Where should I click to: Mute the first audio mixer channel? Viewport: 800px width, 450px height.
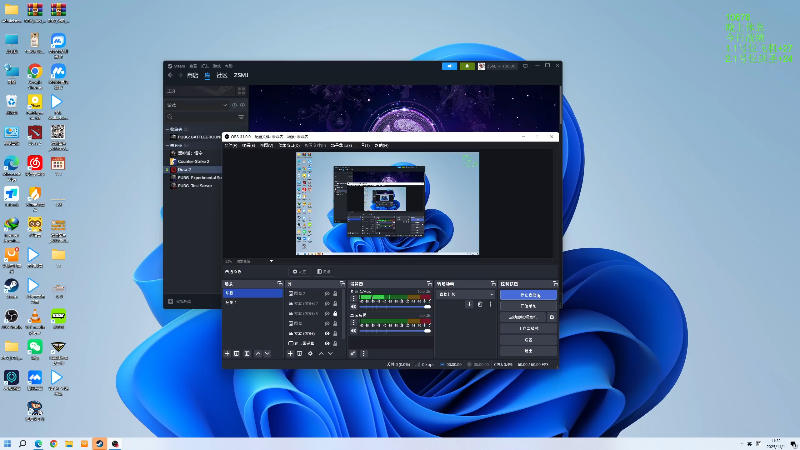pyautogui.click(x=352, y=305)
